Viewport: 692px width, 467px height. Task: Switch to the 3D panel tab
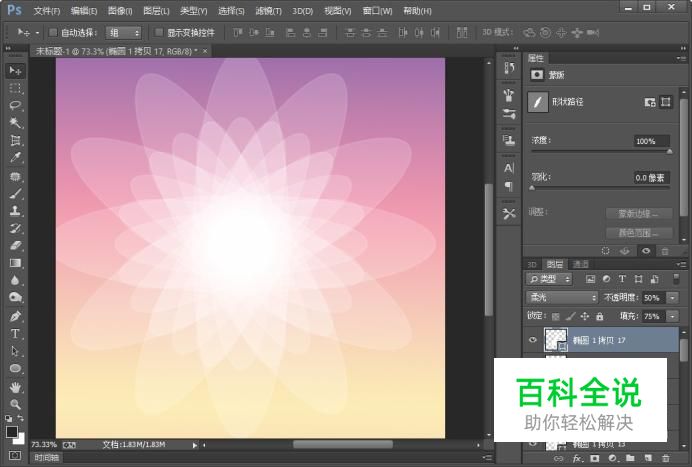[x=532, y=264]
